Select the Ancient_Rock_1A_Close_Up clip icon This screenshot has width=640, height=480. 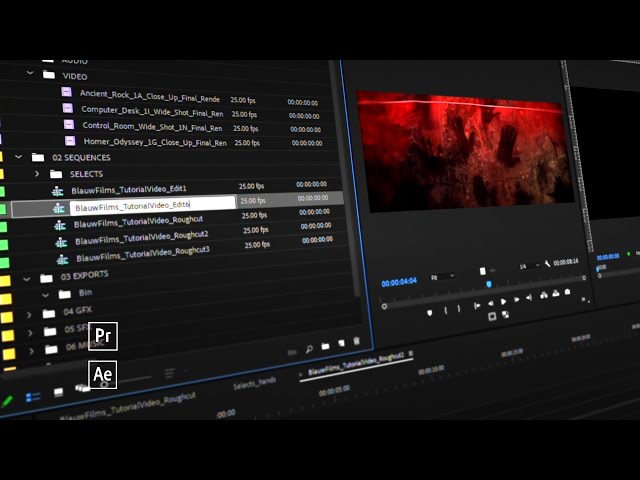tap(67, 91)
